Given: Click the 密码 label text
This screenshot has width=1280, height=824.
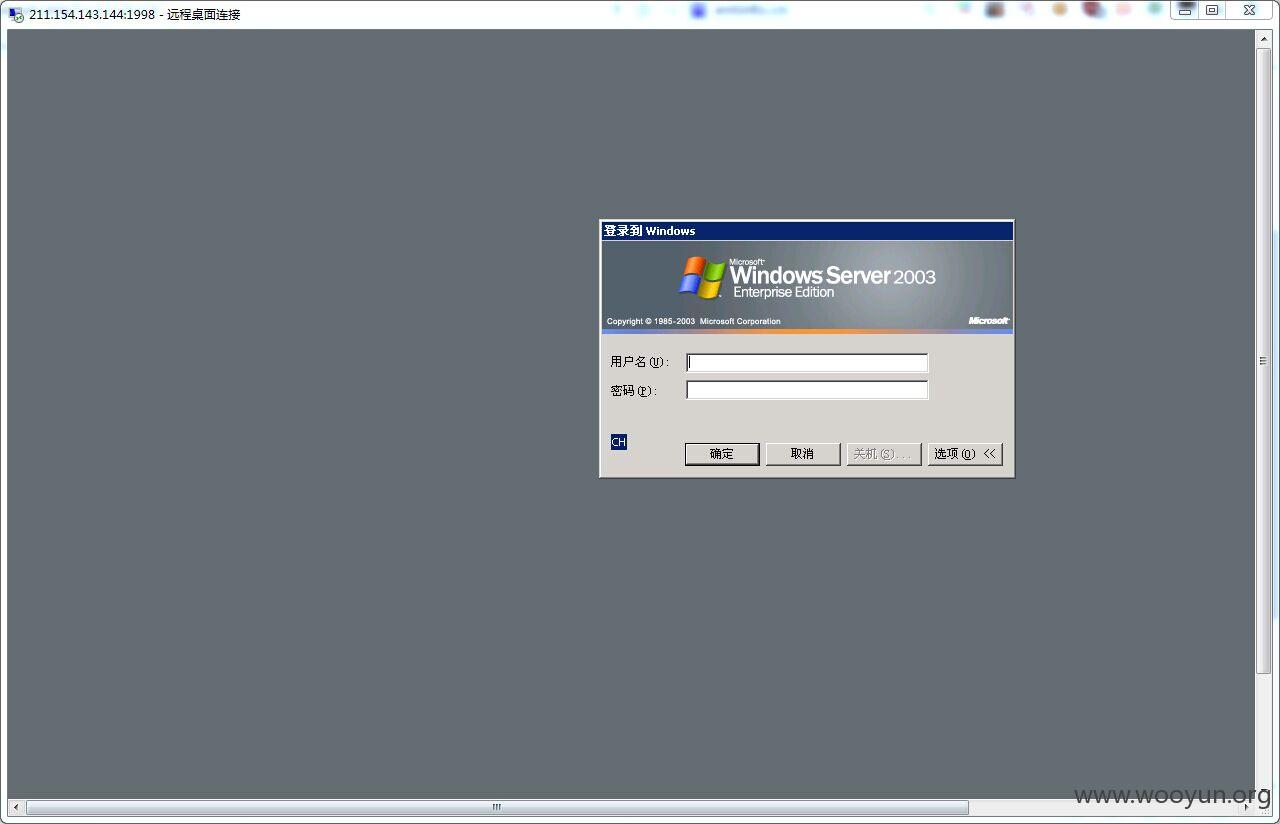Looking at the screenshot, I should [x=633, y=391].
